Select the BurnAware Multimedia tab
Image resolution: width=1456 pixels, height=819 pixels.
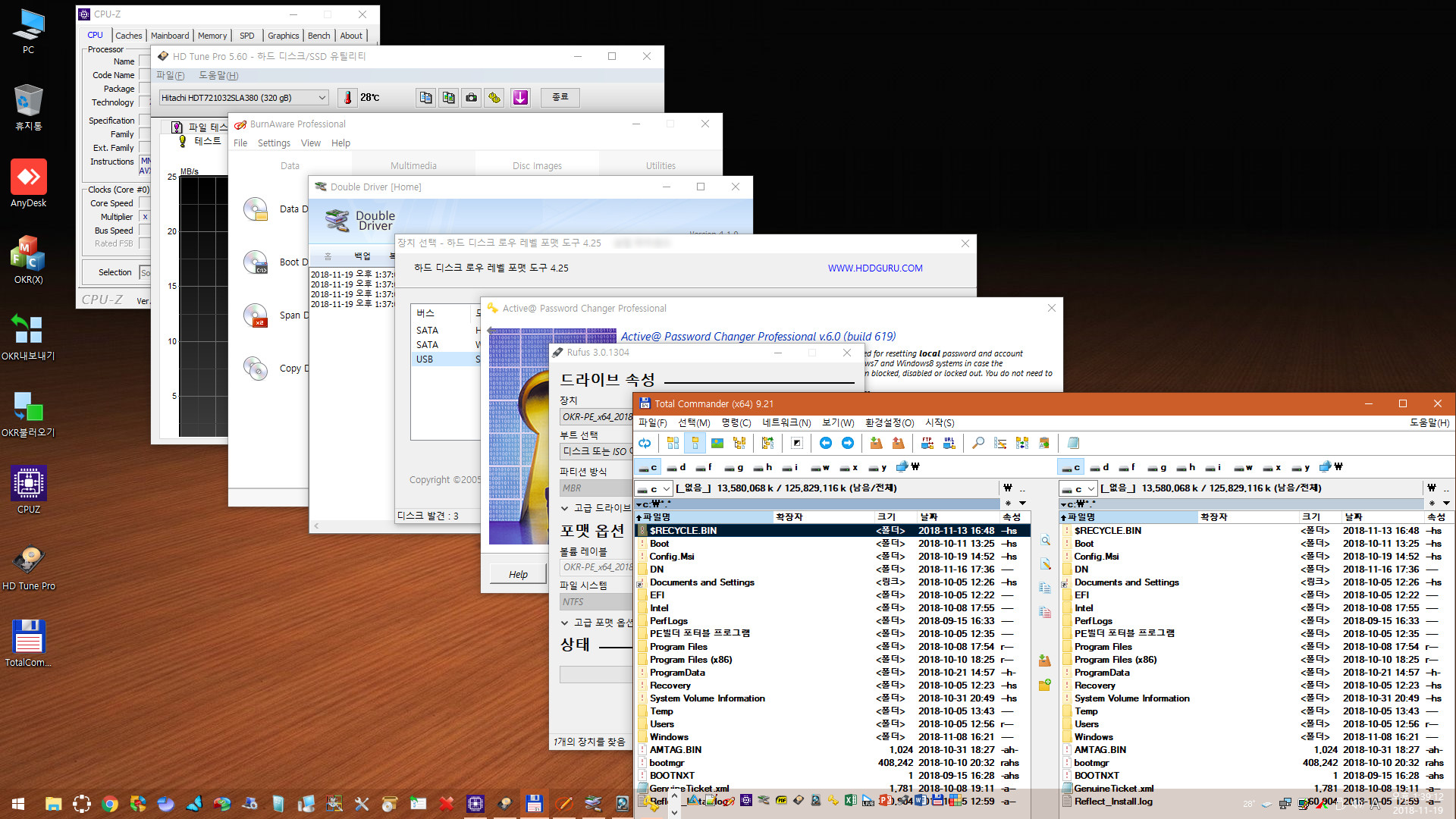(413, 165)
